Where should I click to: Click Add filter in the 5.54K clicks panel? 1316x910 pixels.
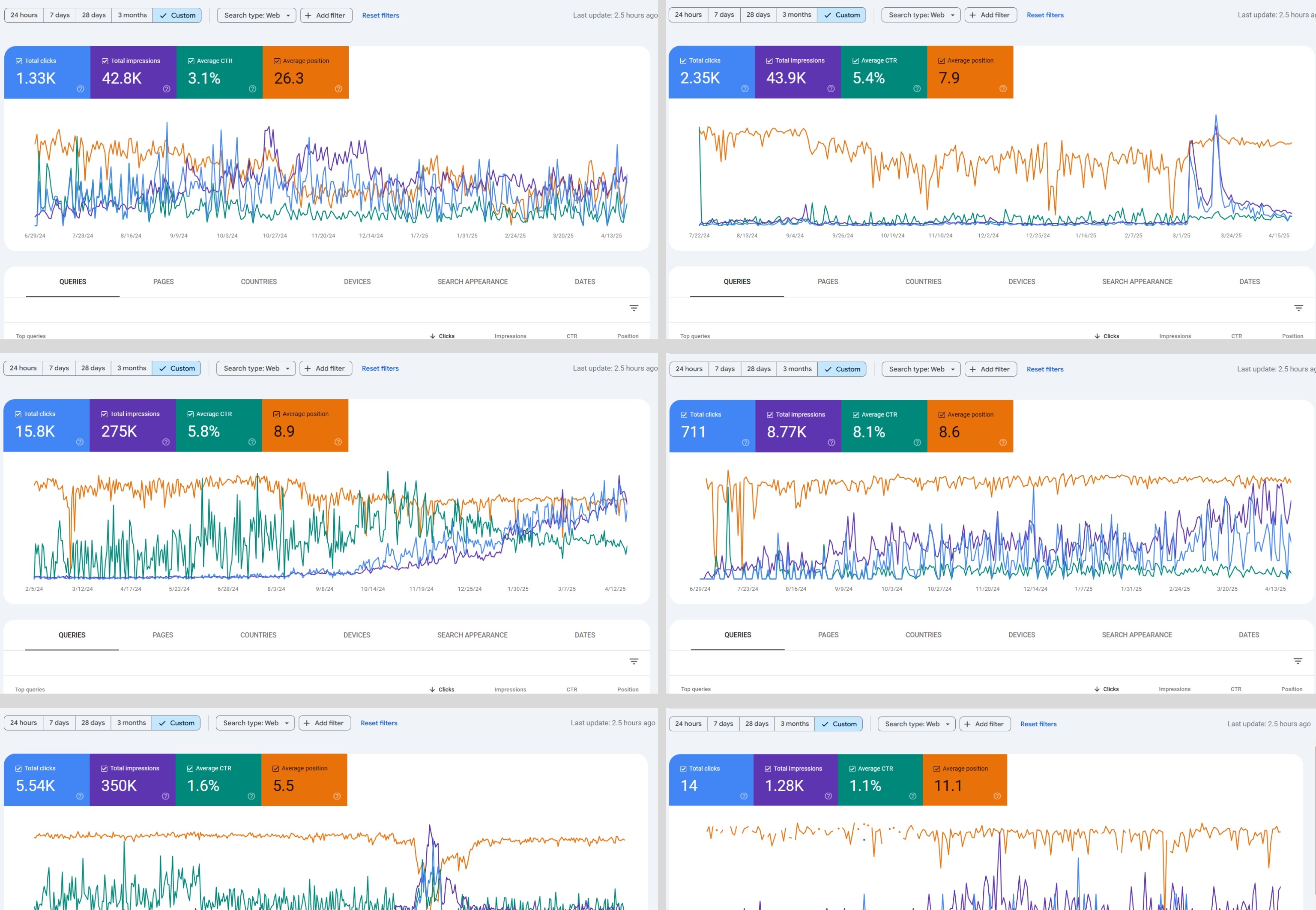325,723
